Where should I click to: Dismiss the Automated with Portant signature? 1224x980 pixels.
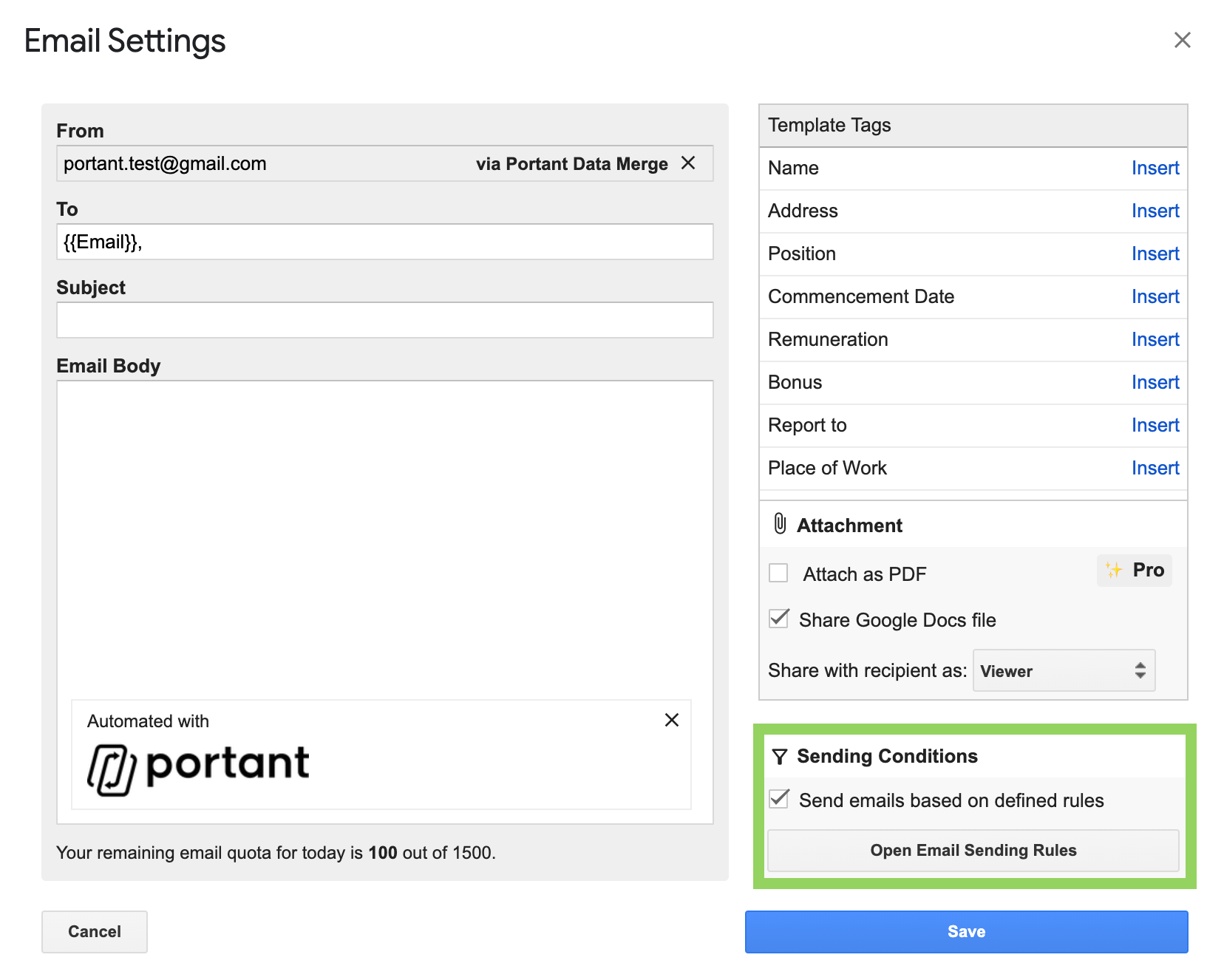click(x=671, y=720)
